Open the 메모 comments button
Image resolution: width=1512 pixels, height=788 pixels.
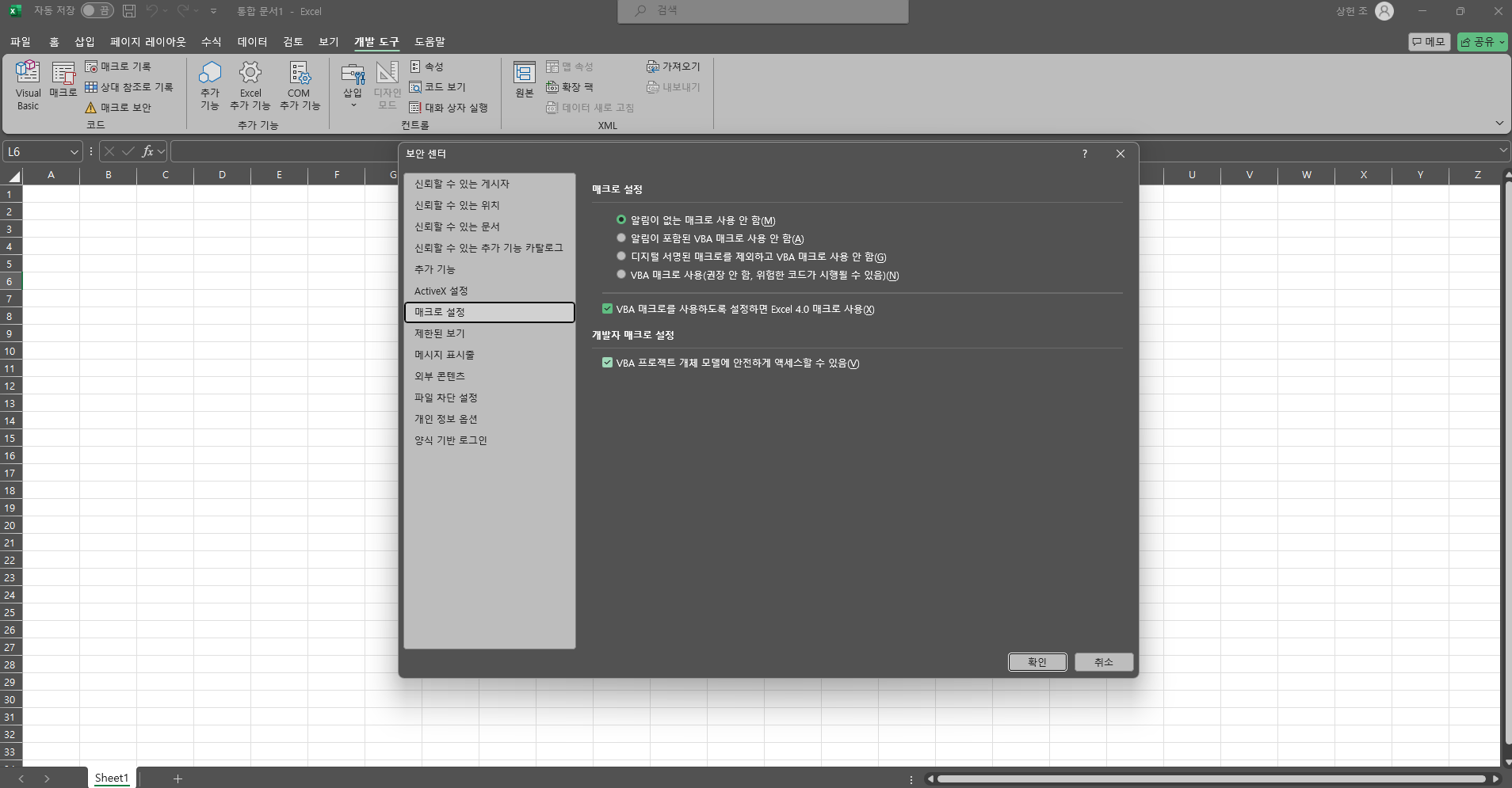pos(1429,42)
